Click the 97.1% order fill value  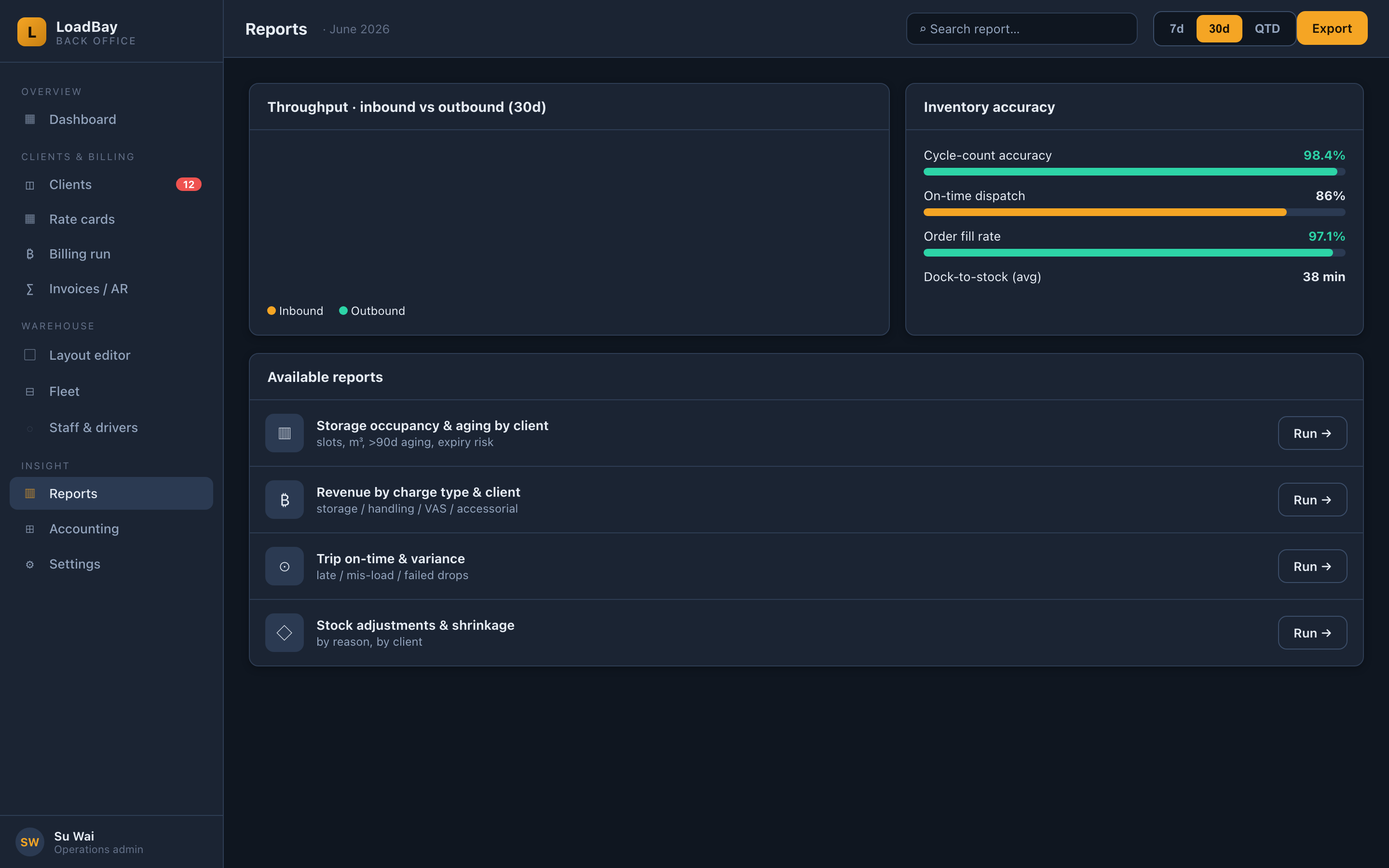[x=1326, y=236]
